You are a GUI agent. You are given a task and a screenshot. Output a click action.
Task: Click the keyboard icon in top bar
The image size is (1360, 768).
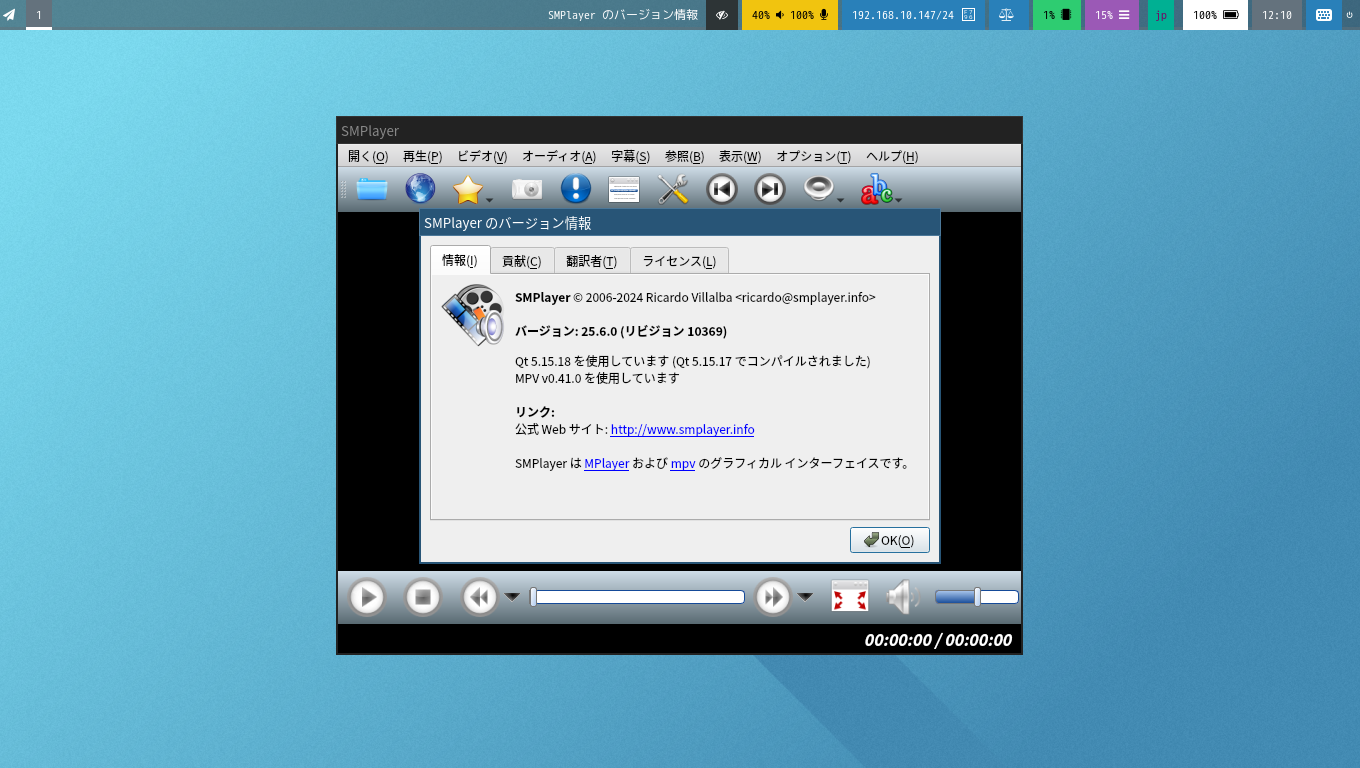(x=1324, y=15)
